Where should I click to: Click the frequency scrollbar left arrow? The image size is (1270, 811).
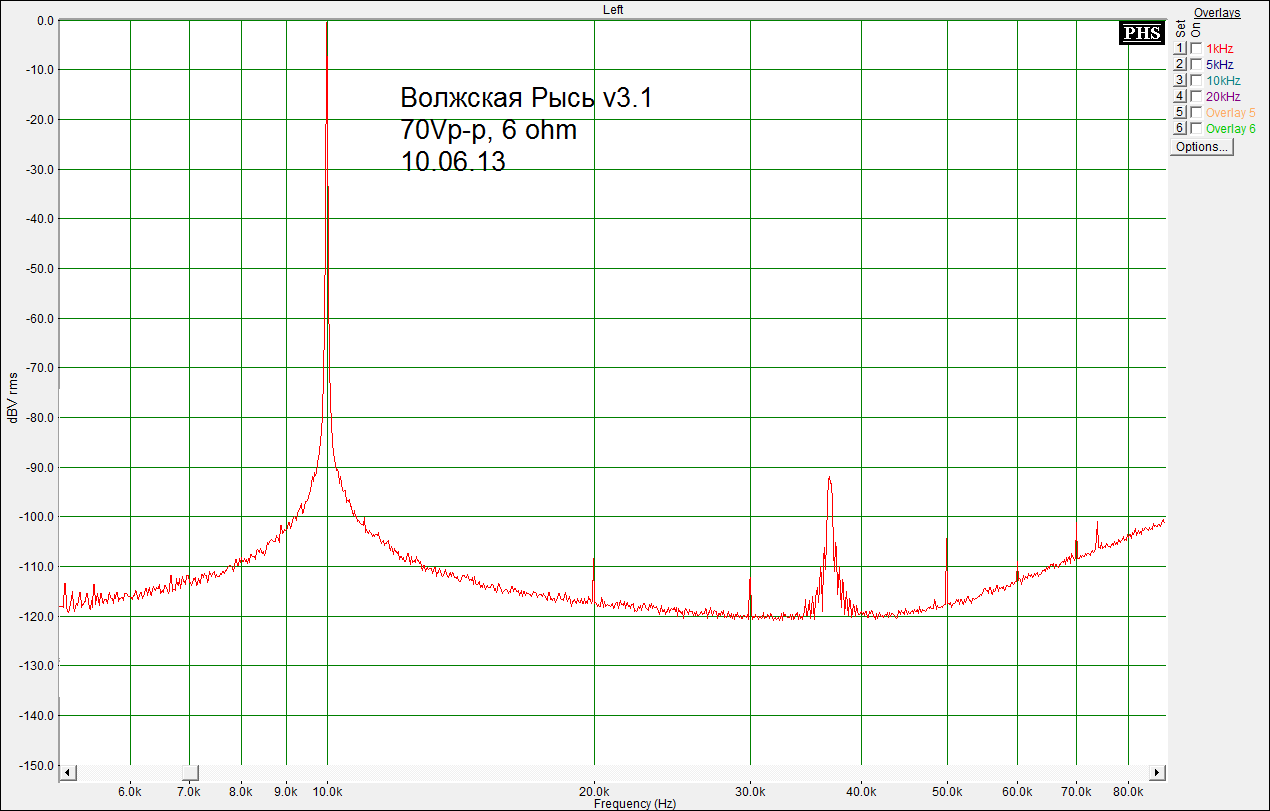coord(67,773)
